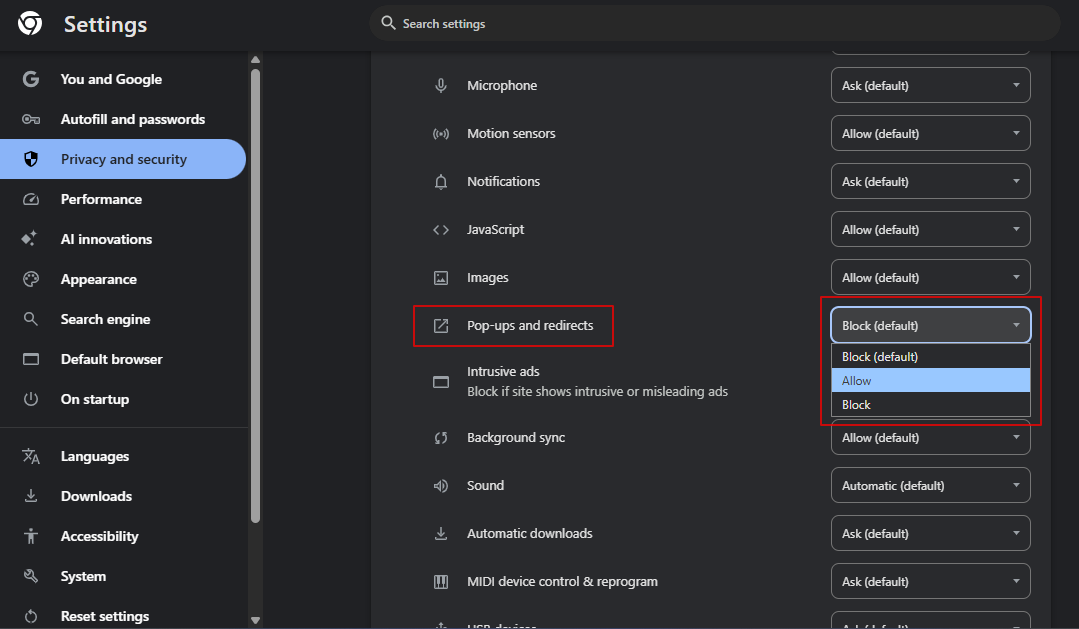Click the picture icon for Images

point(440,278)
